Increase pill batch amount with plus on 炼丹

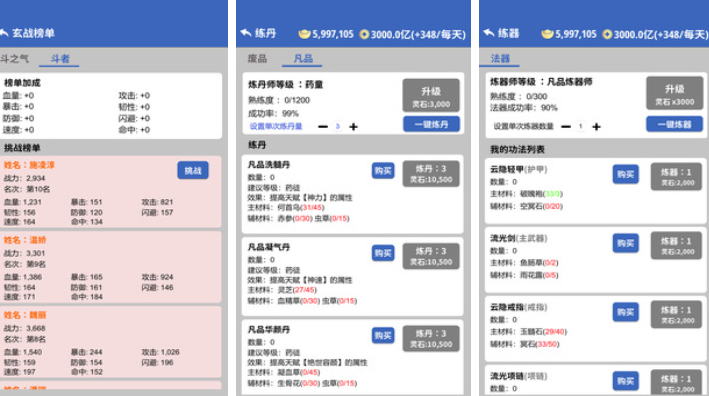pos(354,127)
